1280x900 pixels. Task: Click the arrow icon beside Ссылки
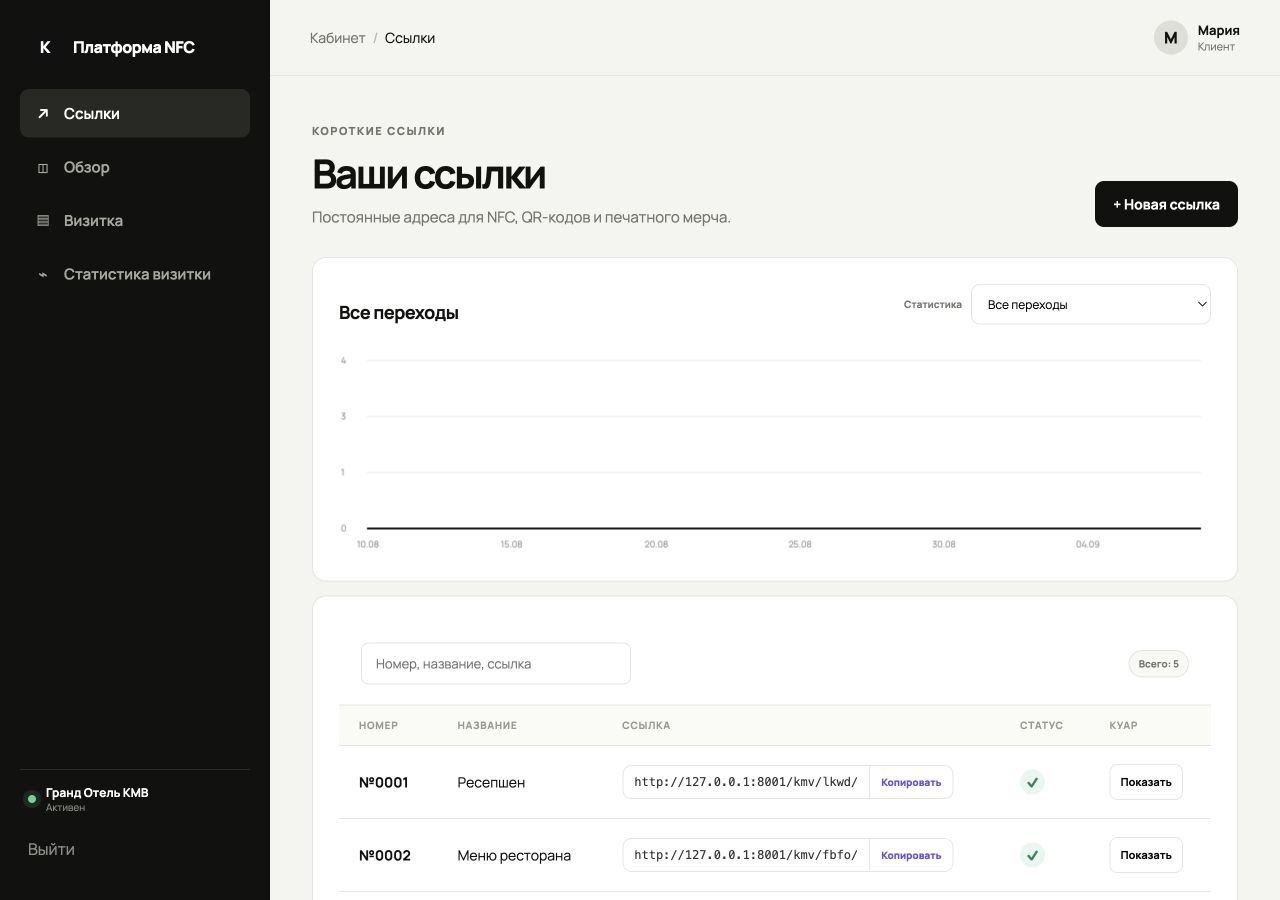click(43, 113)
